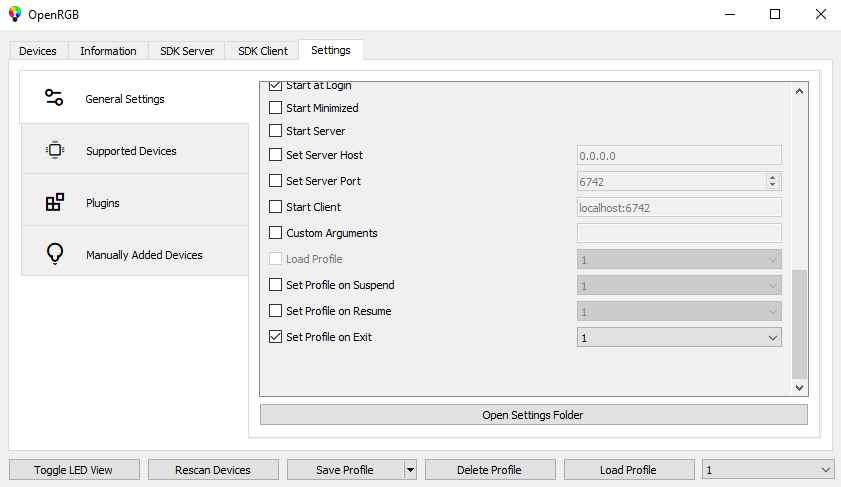Open the Set Profile on Resume dropdown
Image resolution: width=841 pixels, height=487 pixels.
click(679, 311)
